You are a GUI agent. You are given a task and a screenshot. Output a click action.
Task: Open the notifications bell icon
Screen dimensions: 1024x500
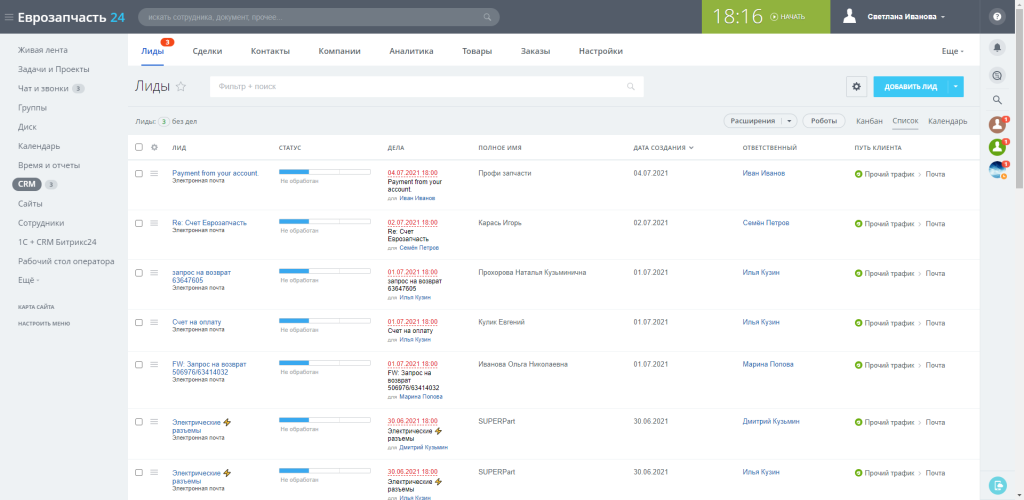(x=997, y=48)
